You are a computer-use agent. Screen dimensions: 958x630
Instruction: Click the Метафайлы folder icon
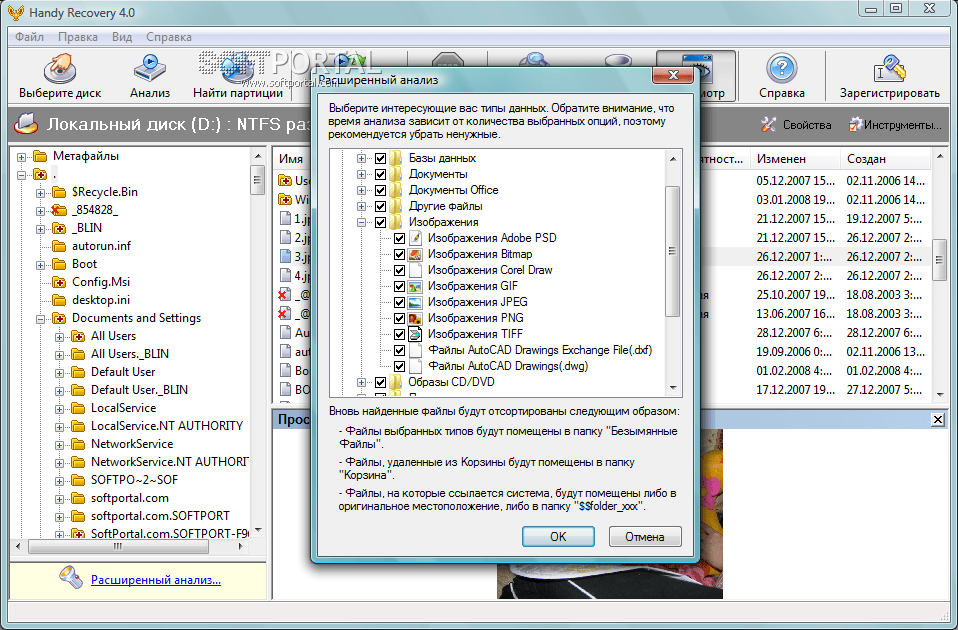40,156
